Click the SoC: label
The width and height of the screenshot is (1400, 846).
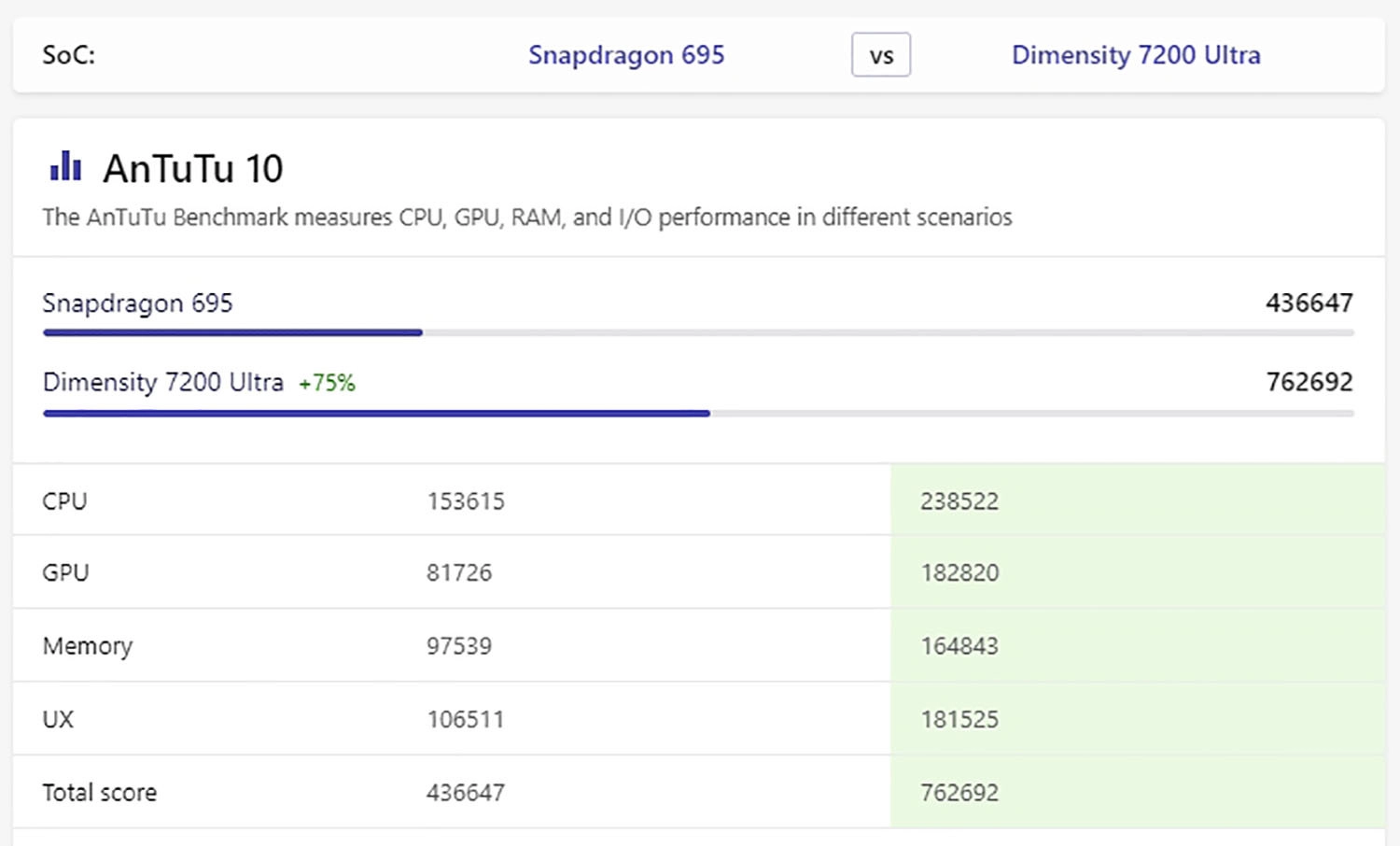68,55
